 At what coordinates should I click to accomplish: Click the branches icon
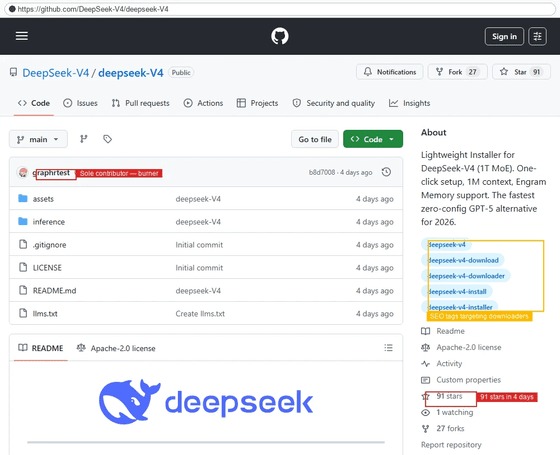[84, 139]
